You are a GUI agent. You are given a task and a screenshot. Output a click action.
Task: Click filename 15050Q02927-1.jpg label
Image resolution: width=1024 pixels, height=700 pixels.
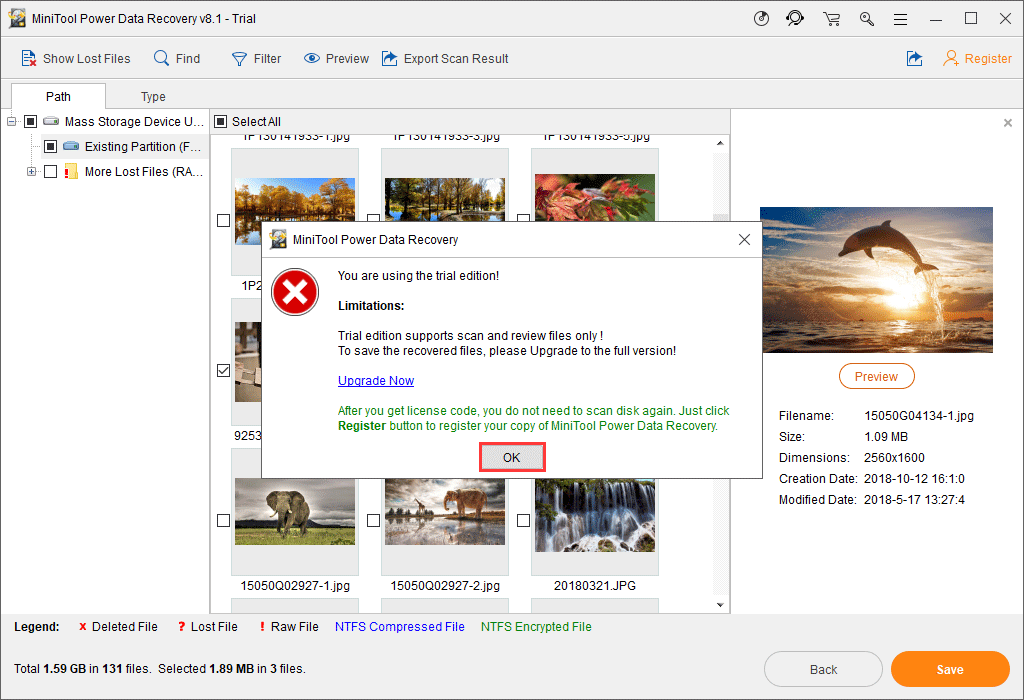pyautogui.click(x=295, y=586)
